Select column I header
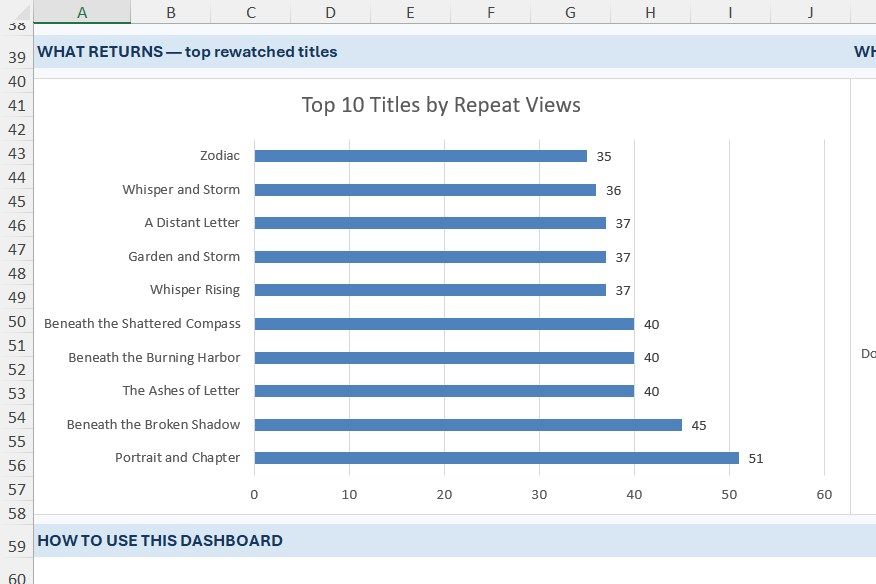Viewport: 876px width, 584px height. pos(730,12)
